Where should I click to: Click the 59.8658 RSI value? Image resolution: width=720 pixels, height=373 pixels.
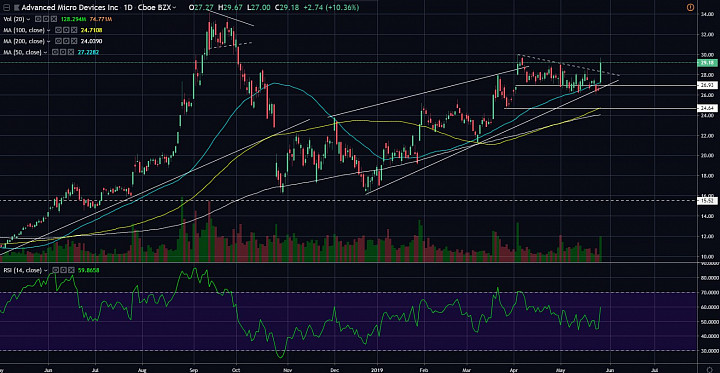tap(89, 270)
